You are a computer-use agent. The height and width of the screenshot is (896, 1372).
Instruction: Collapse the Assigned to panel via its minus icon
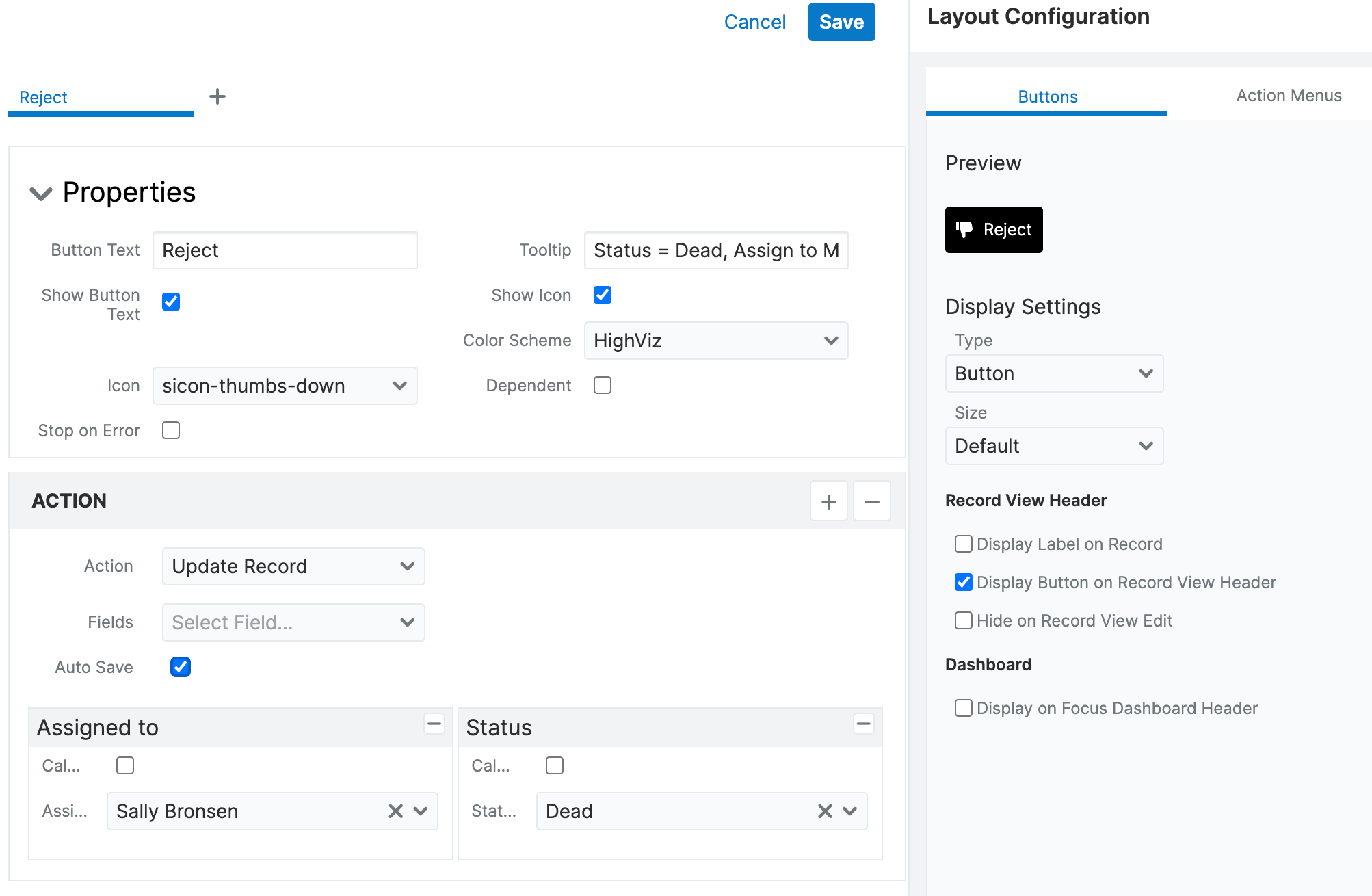click(x=434, y=724)
